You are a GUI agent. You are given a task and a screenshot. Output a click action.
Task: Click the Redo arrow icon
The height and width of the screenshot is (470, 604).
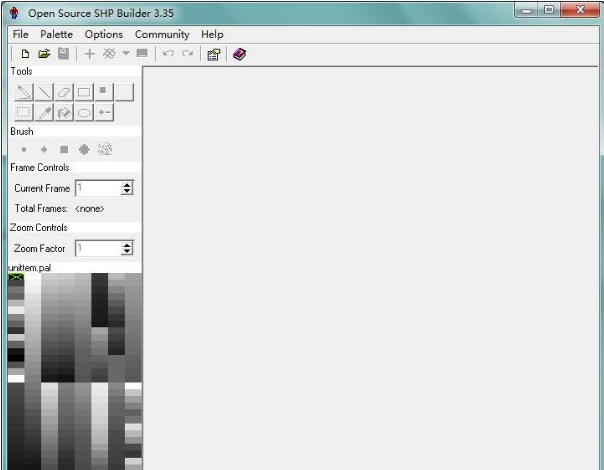click(188, 54)
